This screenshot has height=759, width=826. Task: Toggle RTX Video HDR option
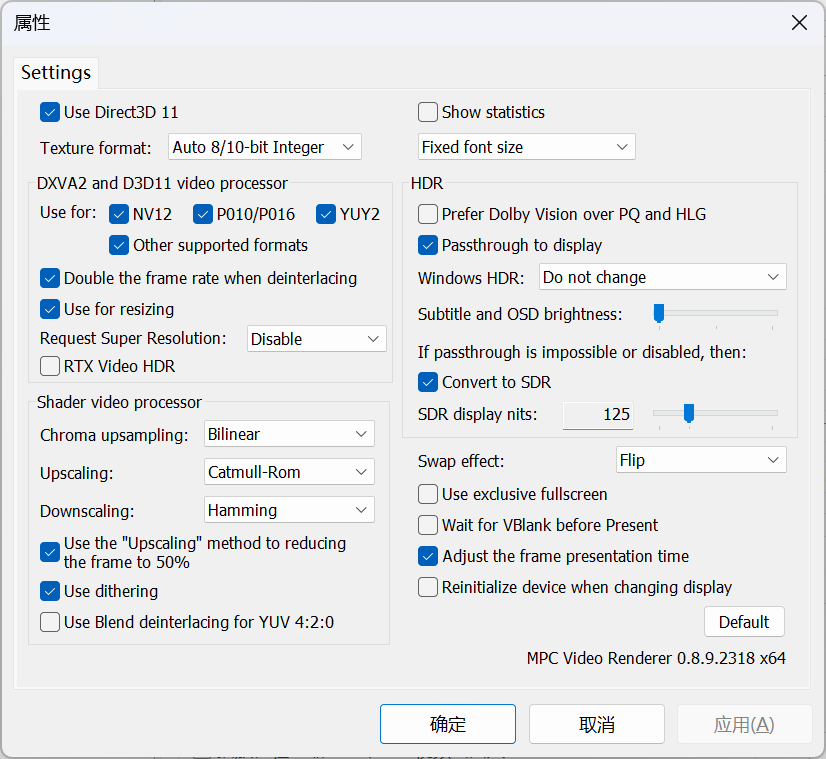[50, 366]
